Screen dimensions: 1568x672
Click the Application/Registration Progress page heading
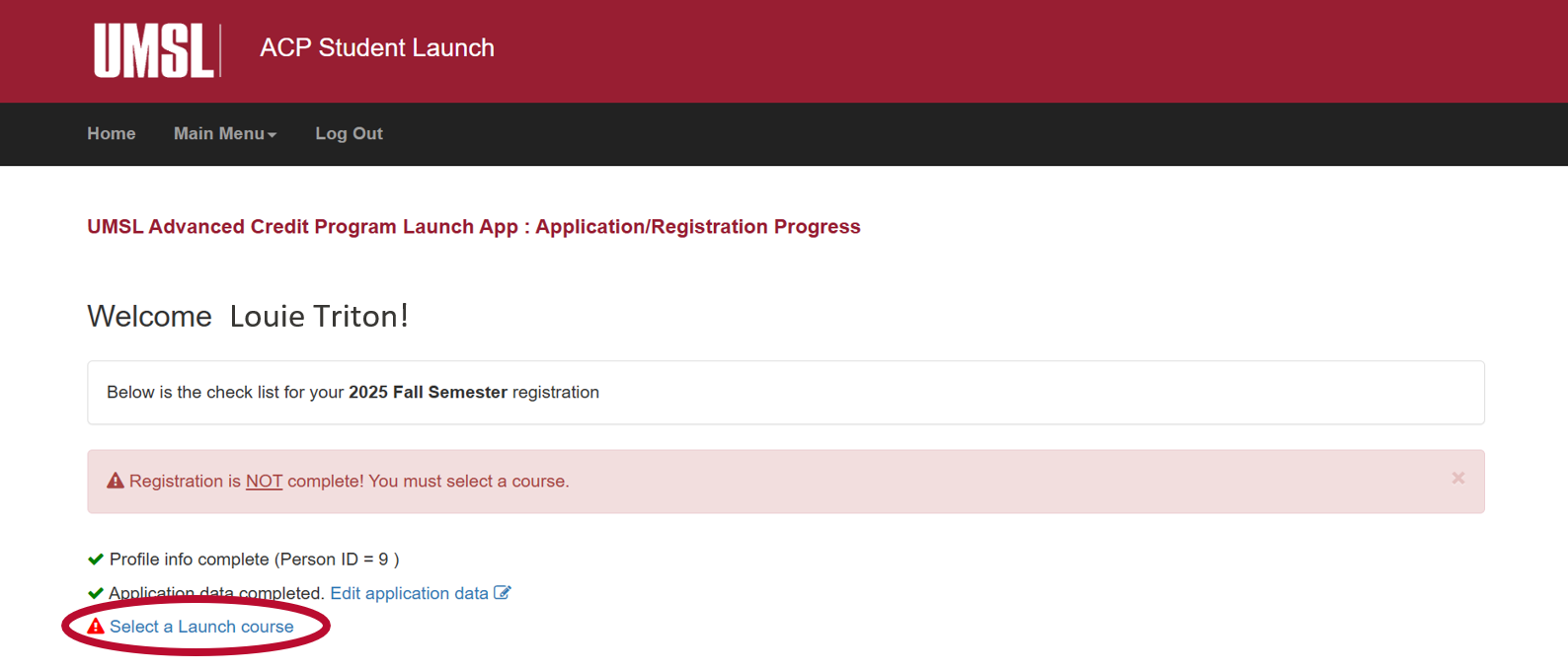point(474,227)
